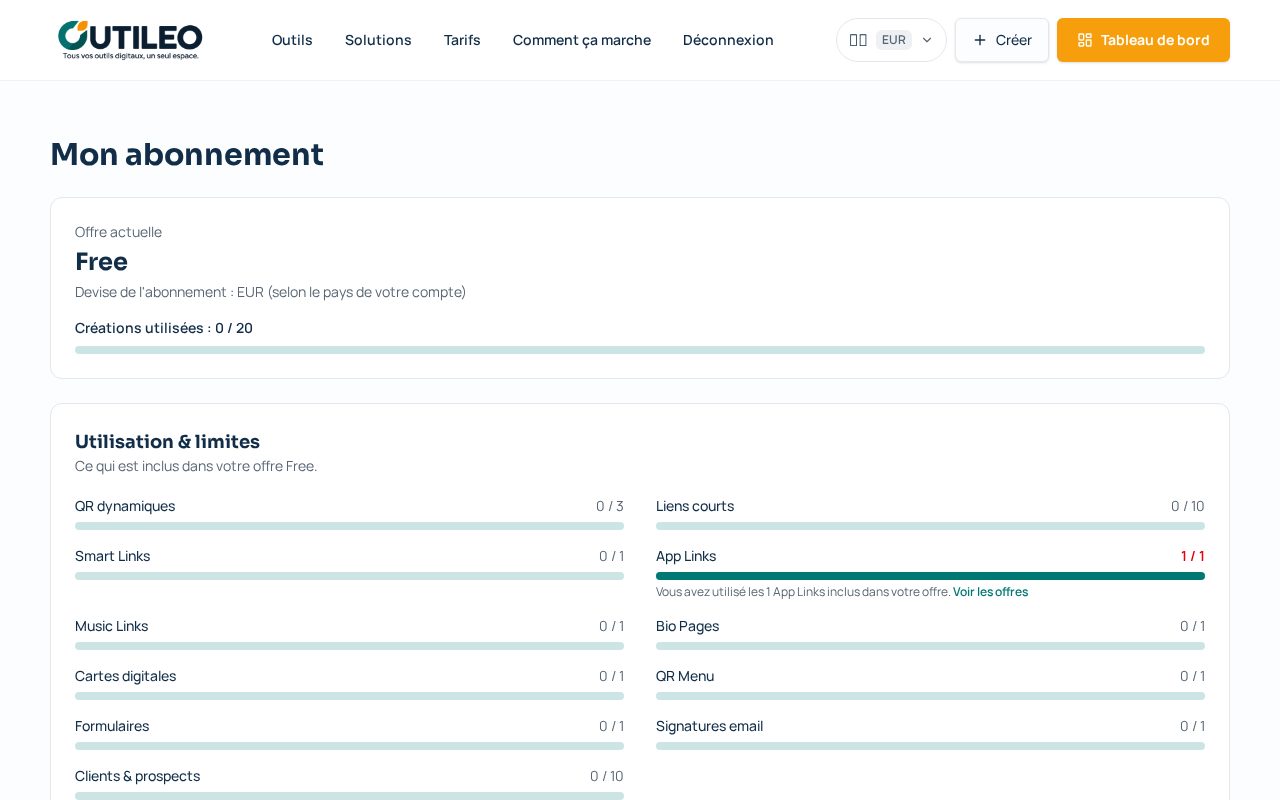The height and width of the screenshot is (800, 1280).
Task: Open the Solutions menu
Action: point(378,40)
